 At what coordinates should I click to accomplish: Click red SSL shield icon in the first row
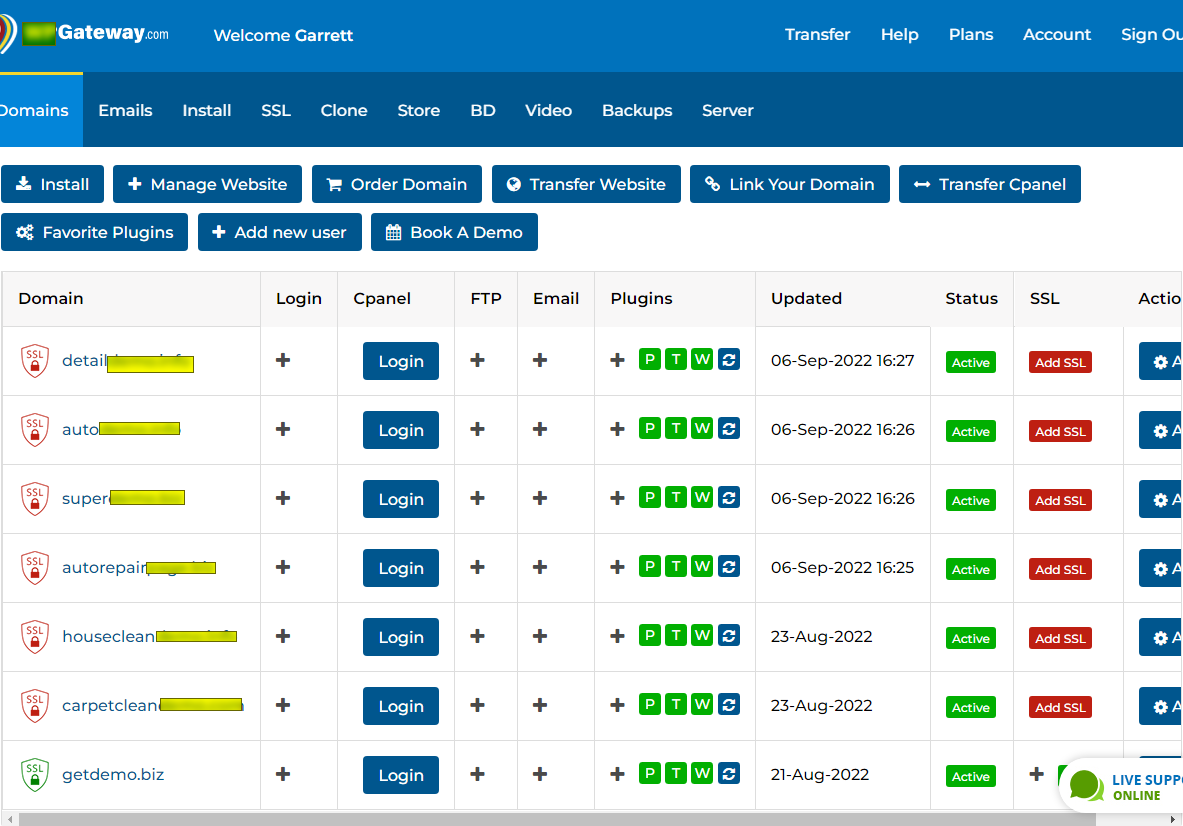tap(35, 361)
